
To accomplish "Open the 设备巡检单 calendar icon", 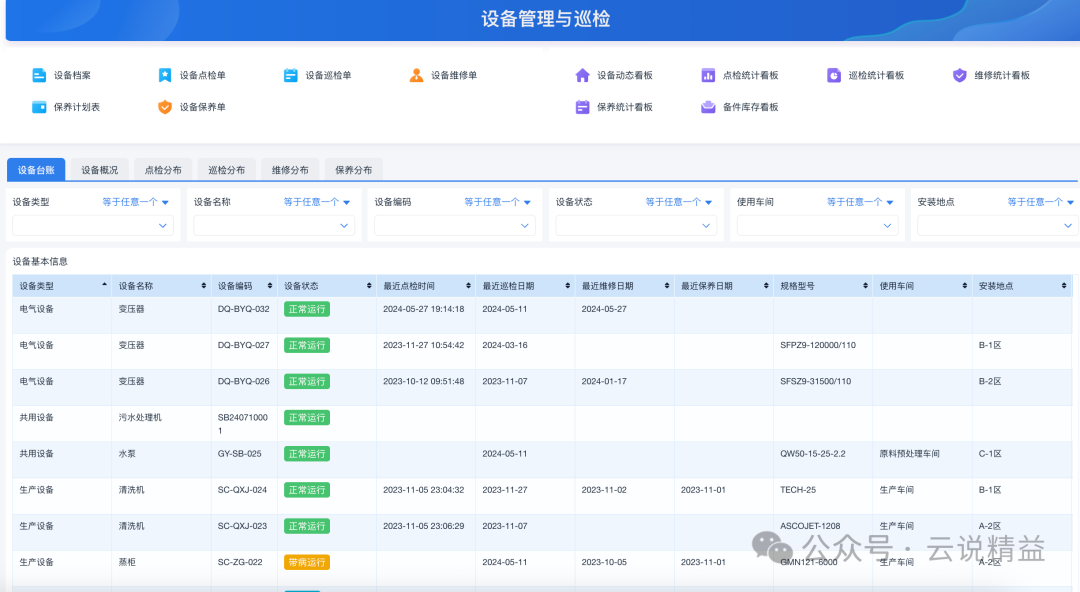I will click(291, 75).
